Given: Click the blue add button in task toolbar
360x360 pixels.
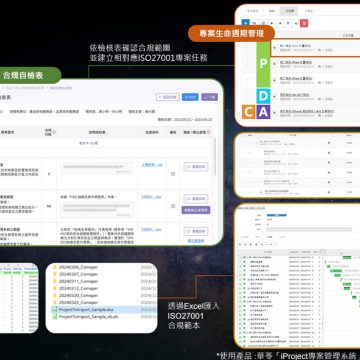Looking at the screenshot, I should click(x=245, y=23).
